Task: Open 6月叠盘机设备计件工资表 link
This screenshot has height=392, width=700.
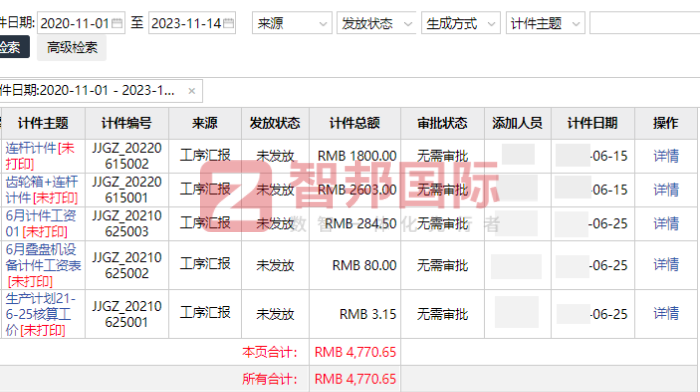Action: [43, 265]
